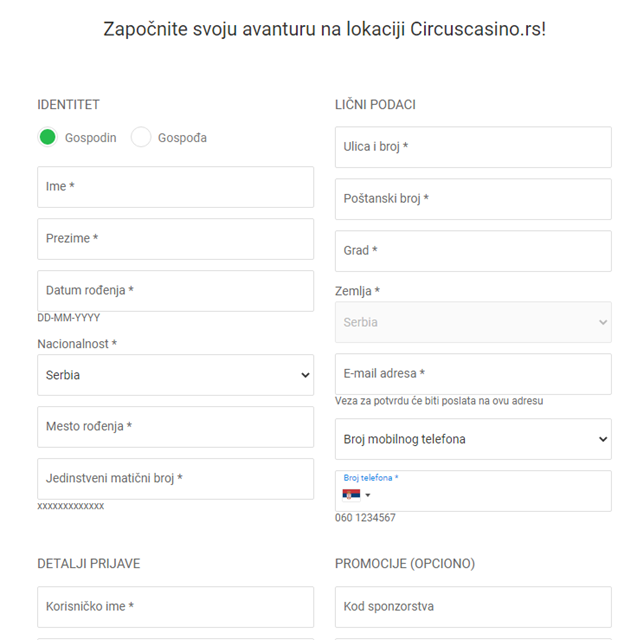Open the Nacionalnost dropdown

point(175,375)
